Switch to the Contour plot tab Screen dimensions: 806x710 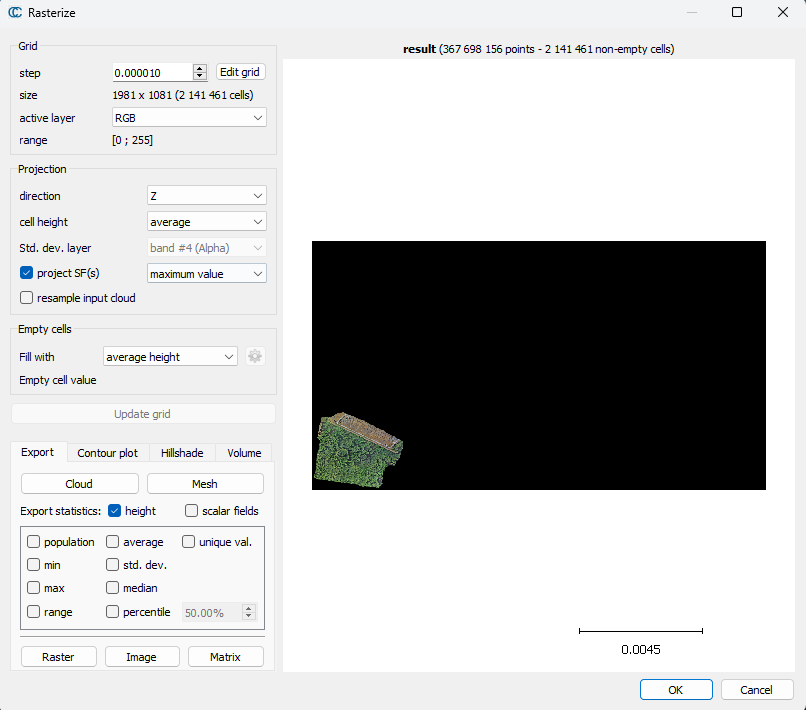pos(108,453)
